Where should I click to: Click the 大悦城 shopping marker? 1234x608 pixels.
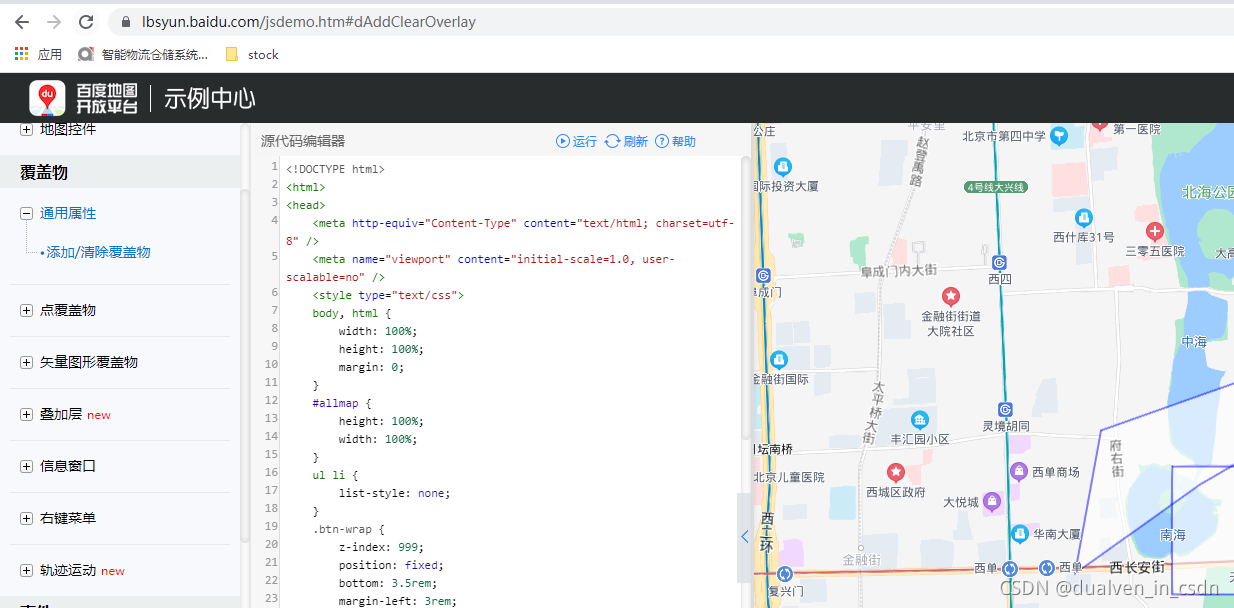pos(991,501)
